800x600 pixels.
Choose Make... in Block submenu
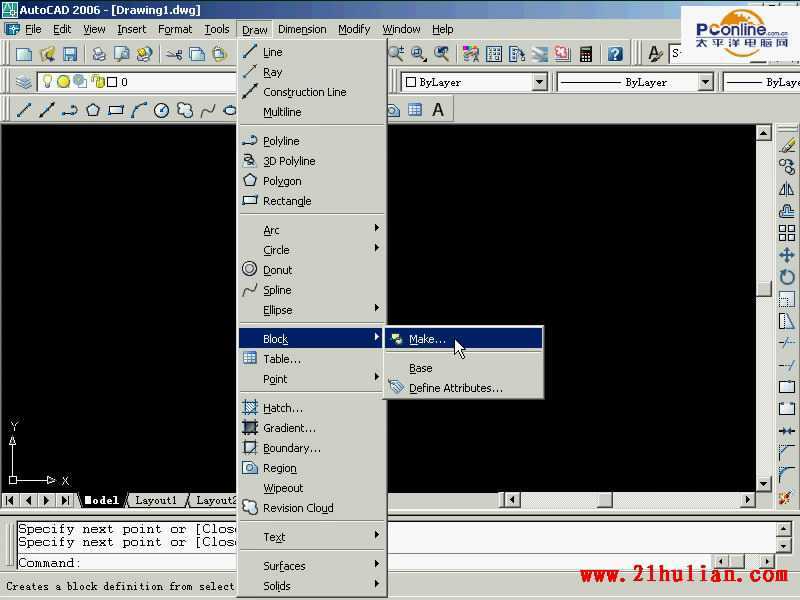tap(463, 339)
